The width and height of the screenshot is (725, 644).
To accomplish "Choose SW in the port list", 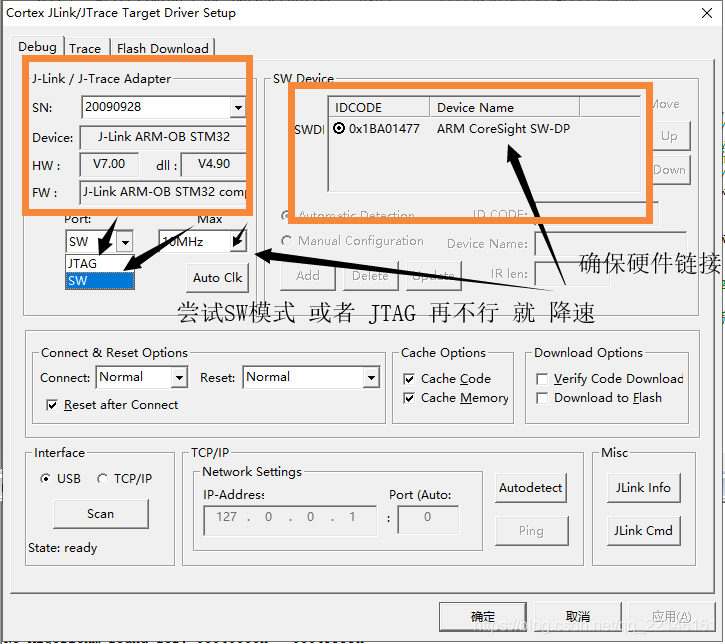I will click(100, 281).
